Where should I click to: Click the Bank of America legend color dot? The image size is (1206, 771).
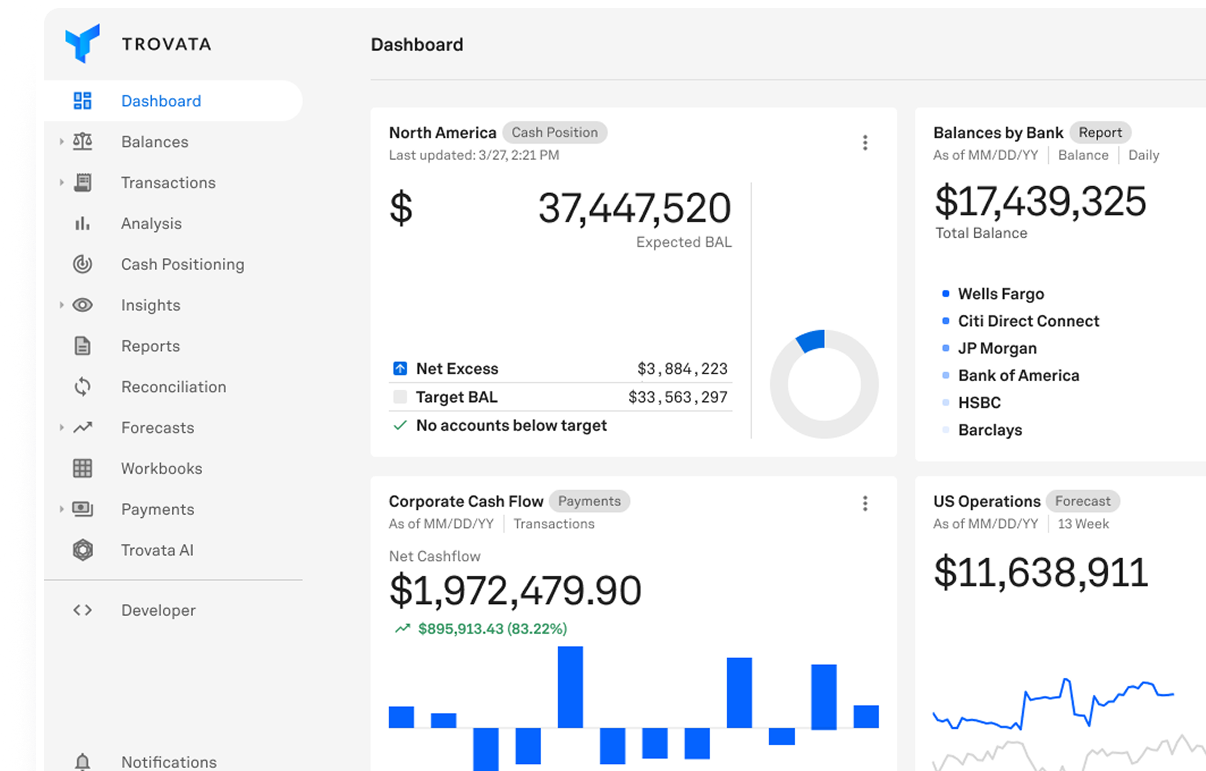(x=945, y=375)
